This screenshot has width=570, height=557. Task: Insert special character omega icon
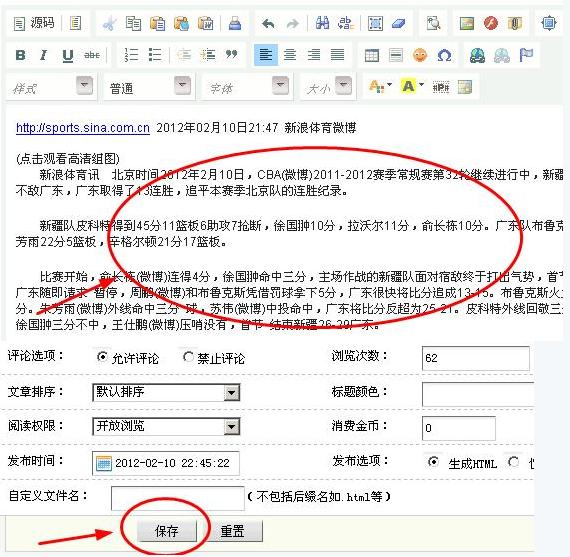444,56
